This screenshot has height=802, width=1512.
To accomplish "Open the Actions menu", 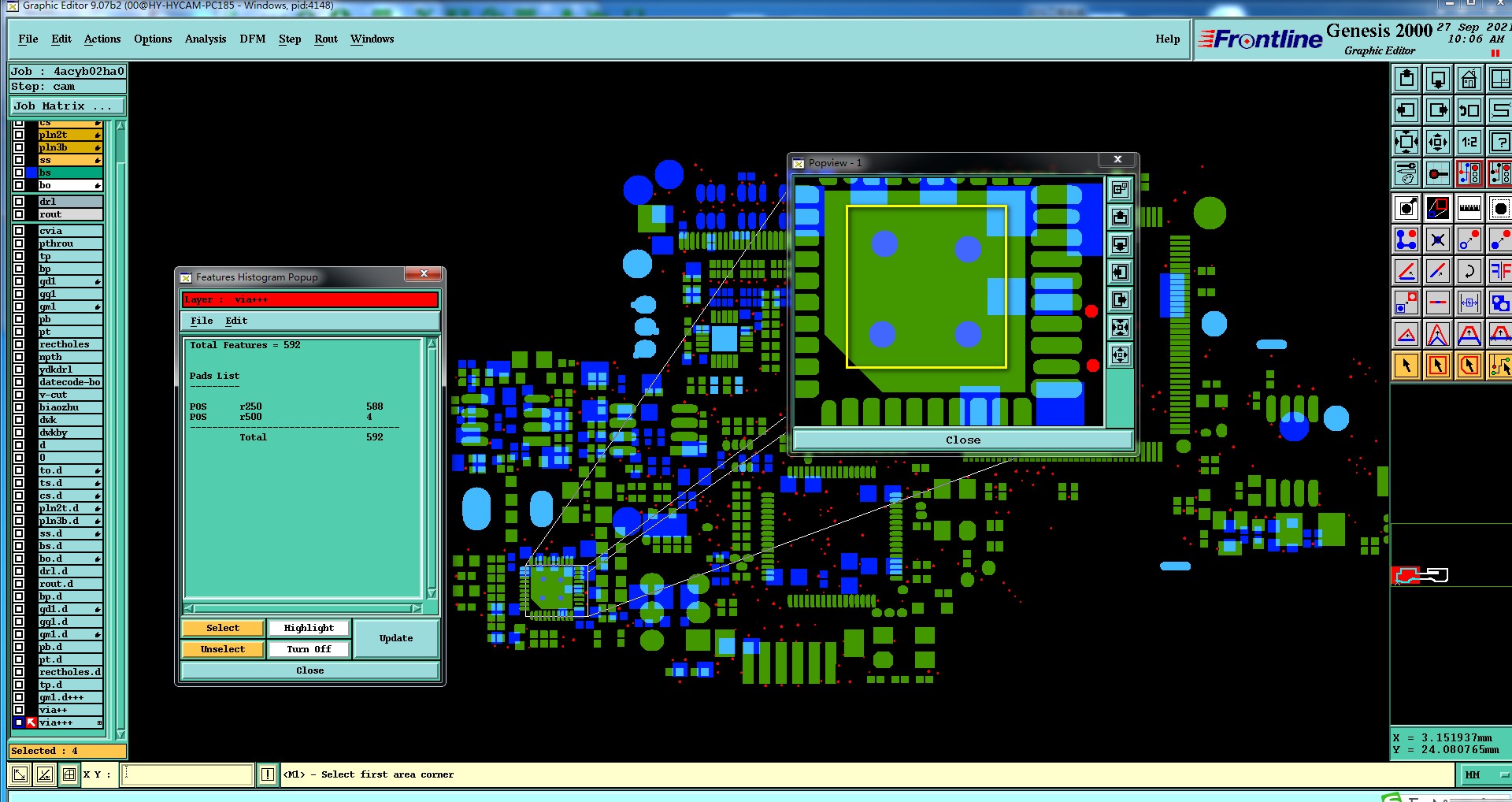I will coord(102,39).
